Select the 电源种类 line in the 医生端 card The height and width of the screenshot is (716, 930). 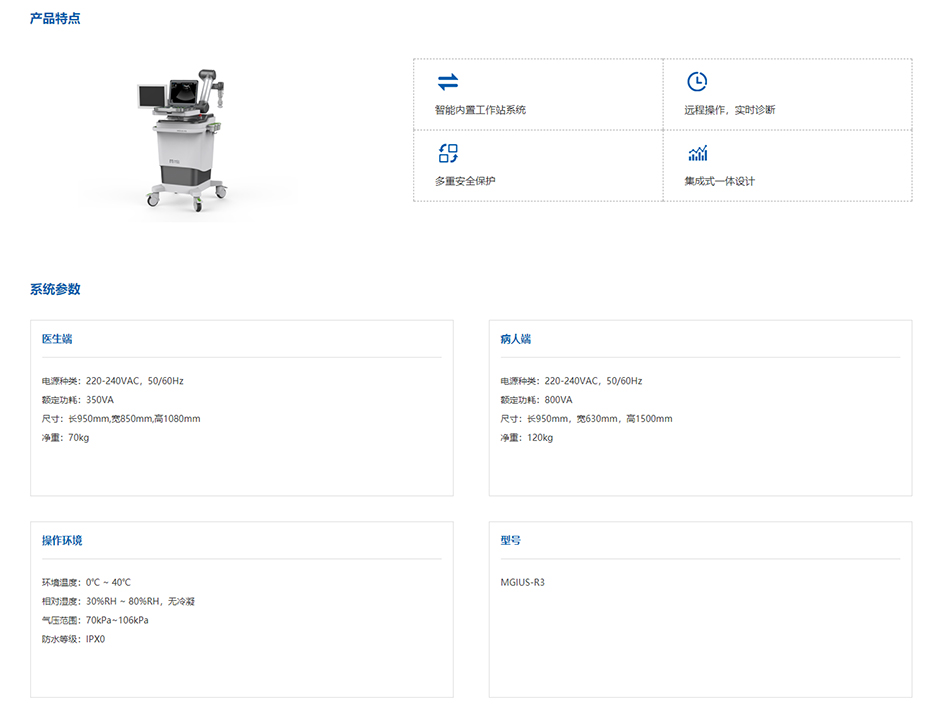(x=113, y=381)
